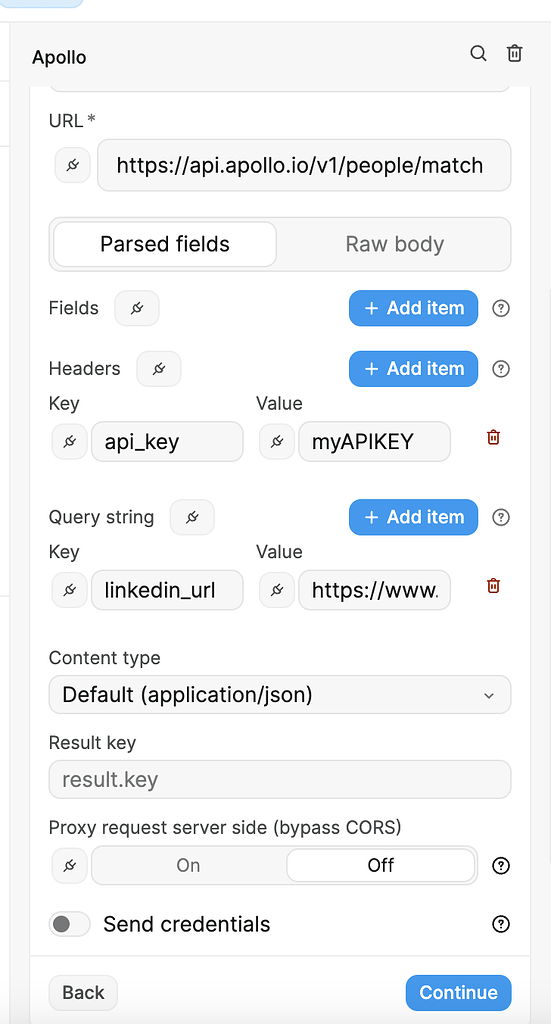
Task: Click the Continue button
Action: tap(458, 993)
